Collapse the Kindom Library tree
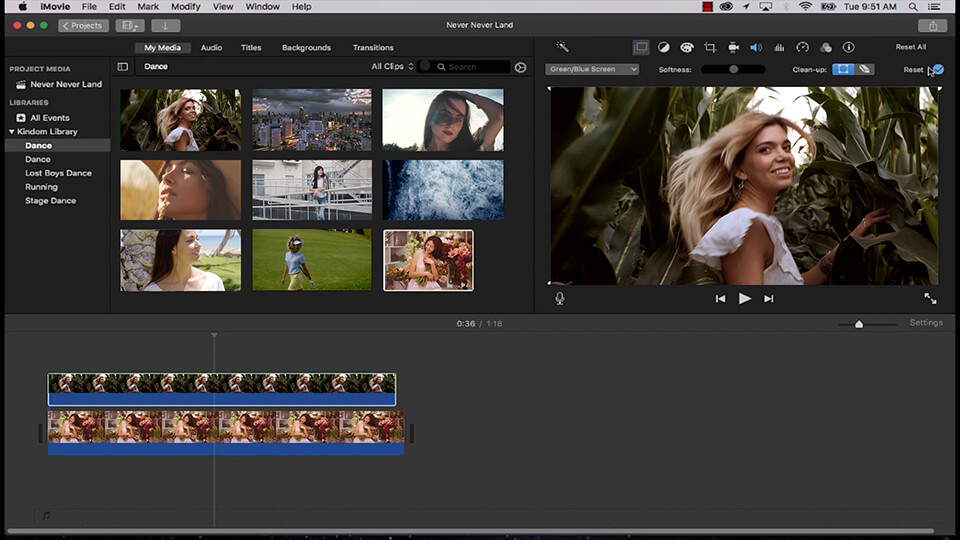The image size is (960, 540). coord(11,132)
